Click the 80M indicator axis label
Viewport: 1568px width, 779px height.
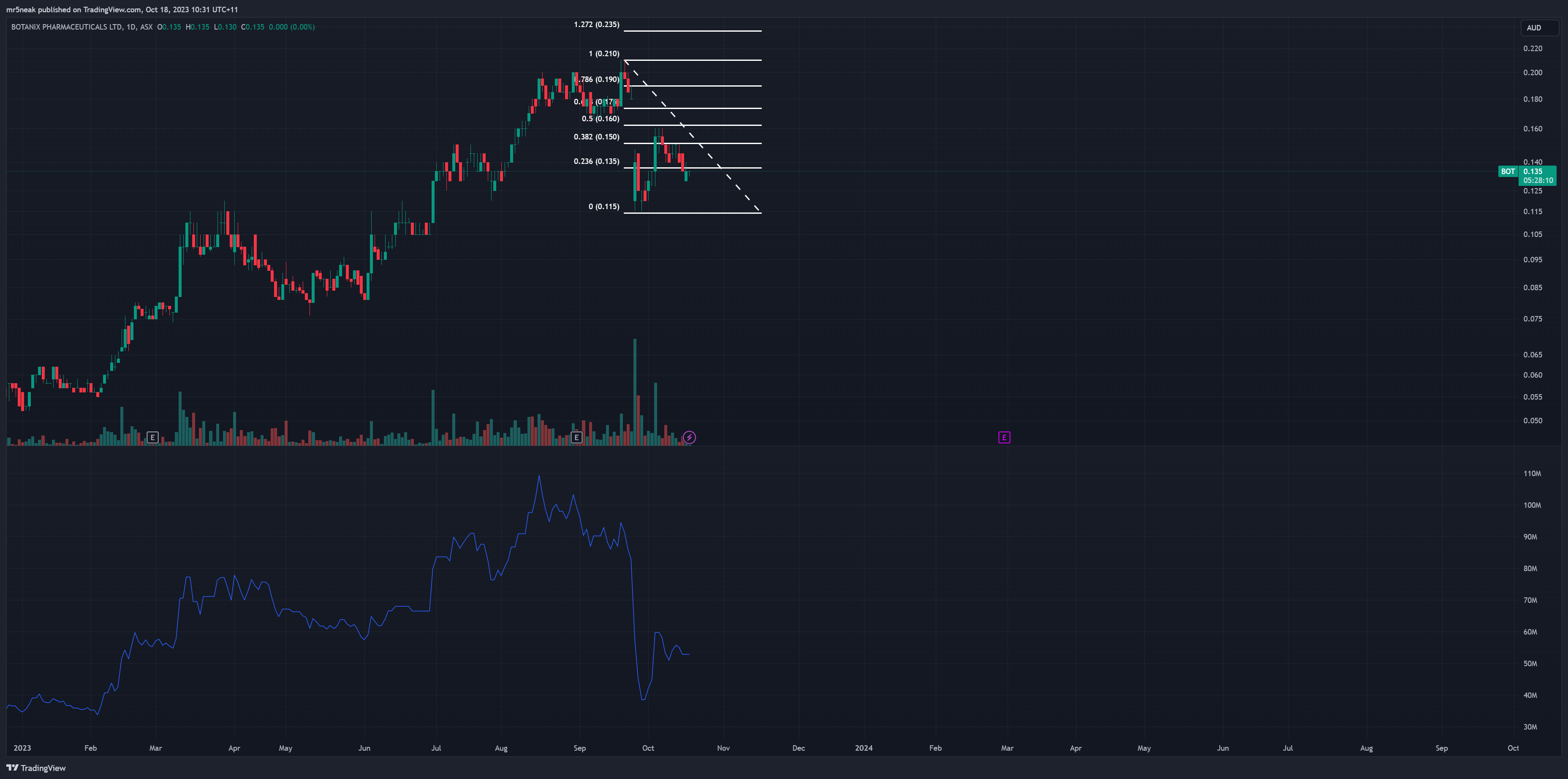pos(1530,568)
